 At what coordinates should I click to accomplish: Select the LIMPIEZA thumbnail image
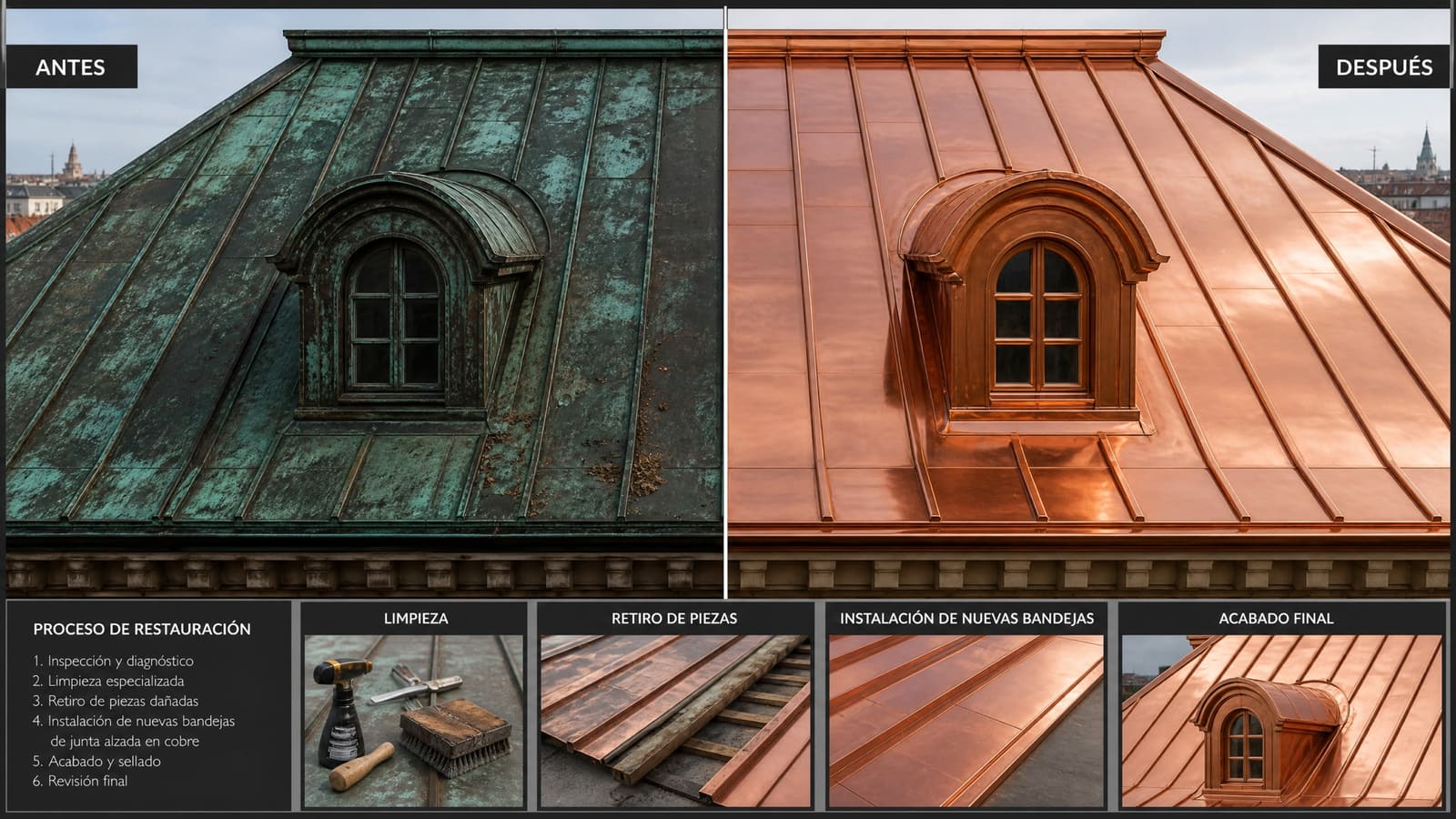pos(414,721)
